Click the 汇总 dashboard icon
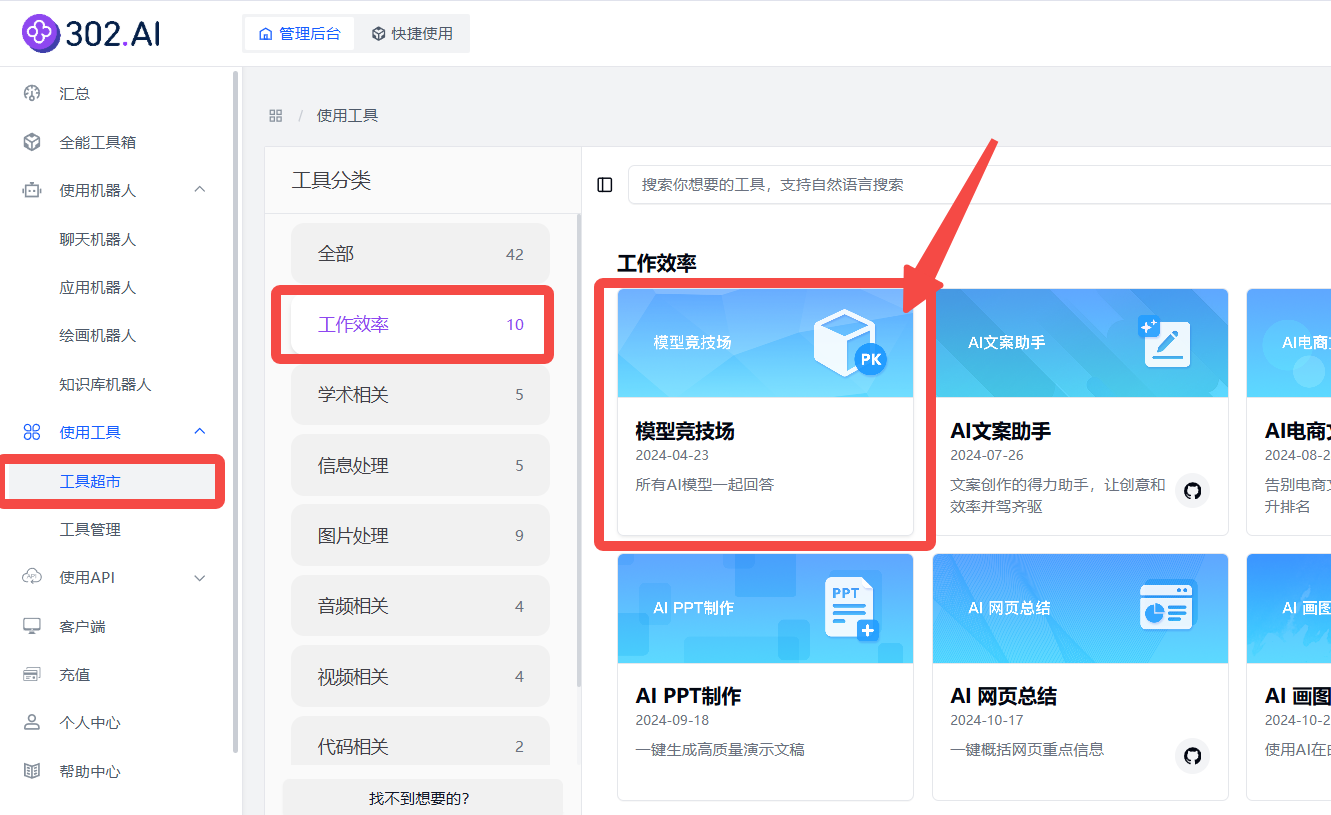Screen dimensions: 1331x815 32,93
